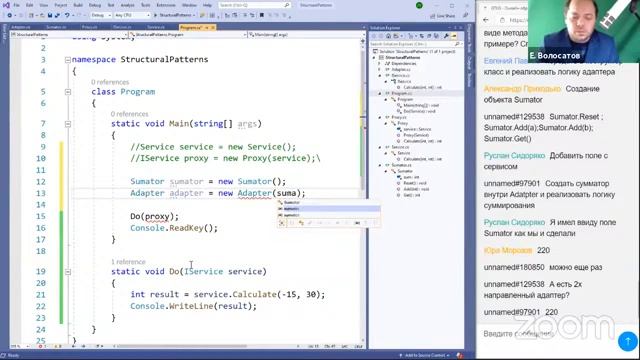
Task: Click the Search Solution Explorer field
Action: pyautogui.click(x=416, y=44)
